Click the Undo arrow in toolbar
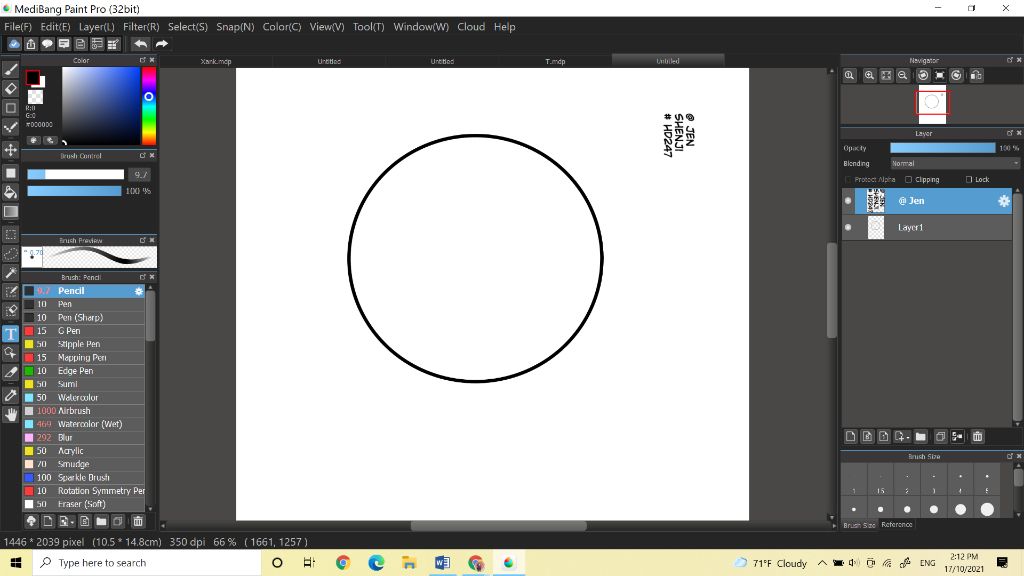 pos(140,44)
